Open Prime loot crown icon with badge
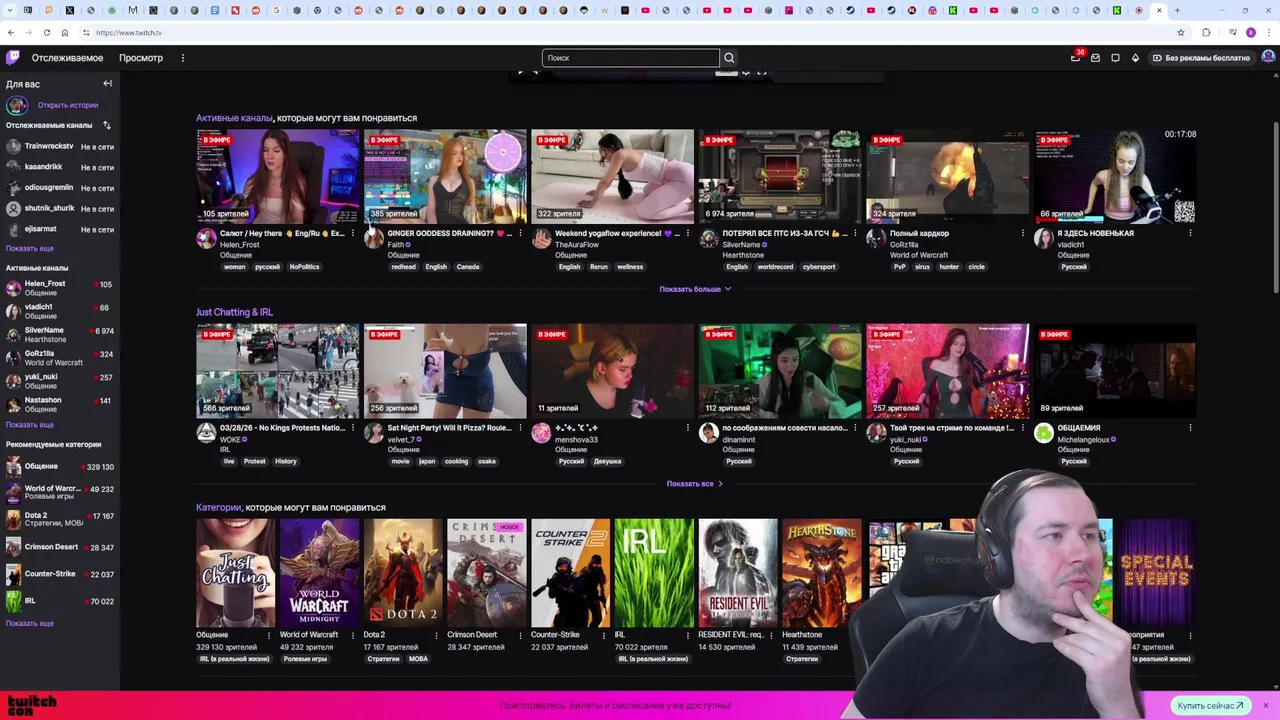 pyautogui.click(x=1076, y=57)
